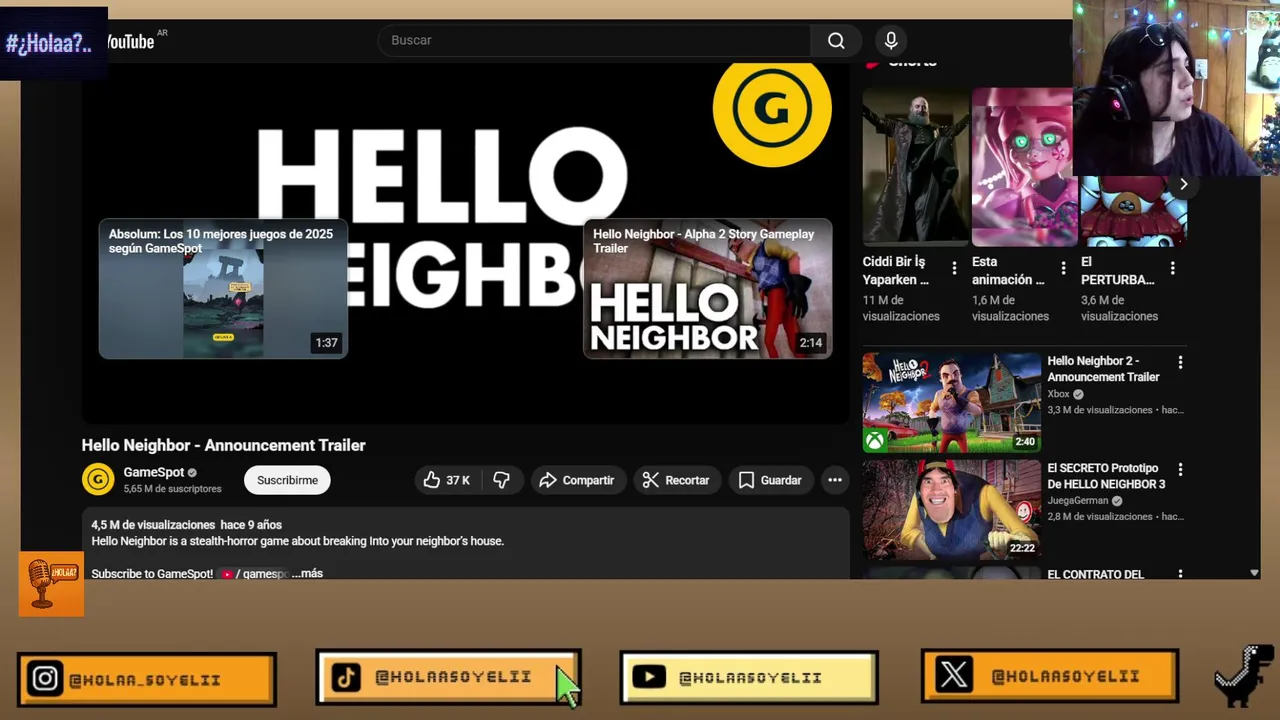The height and width of the screenshot is (720, 1280).
Task: Activate voice search microphone icon
Action: tap(891, 41)
